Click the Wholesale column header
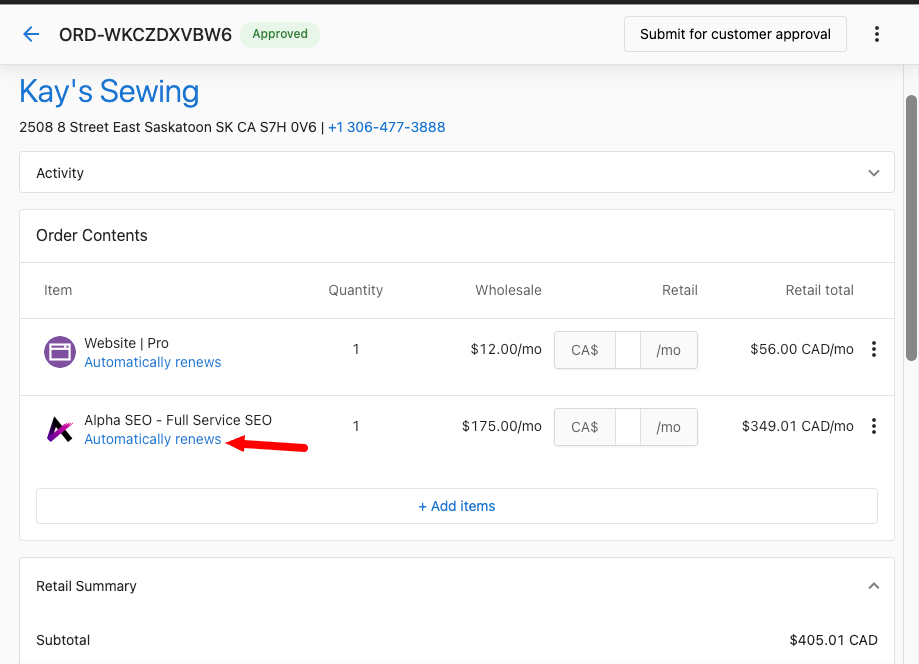Screen dimensions: 919x664 [x=508, y=290]
